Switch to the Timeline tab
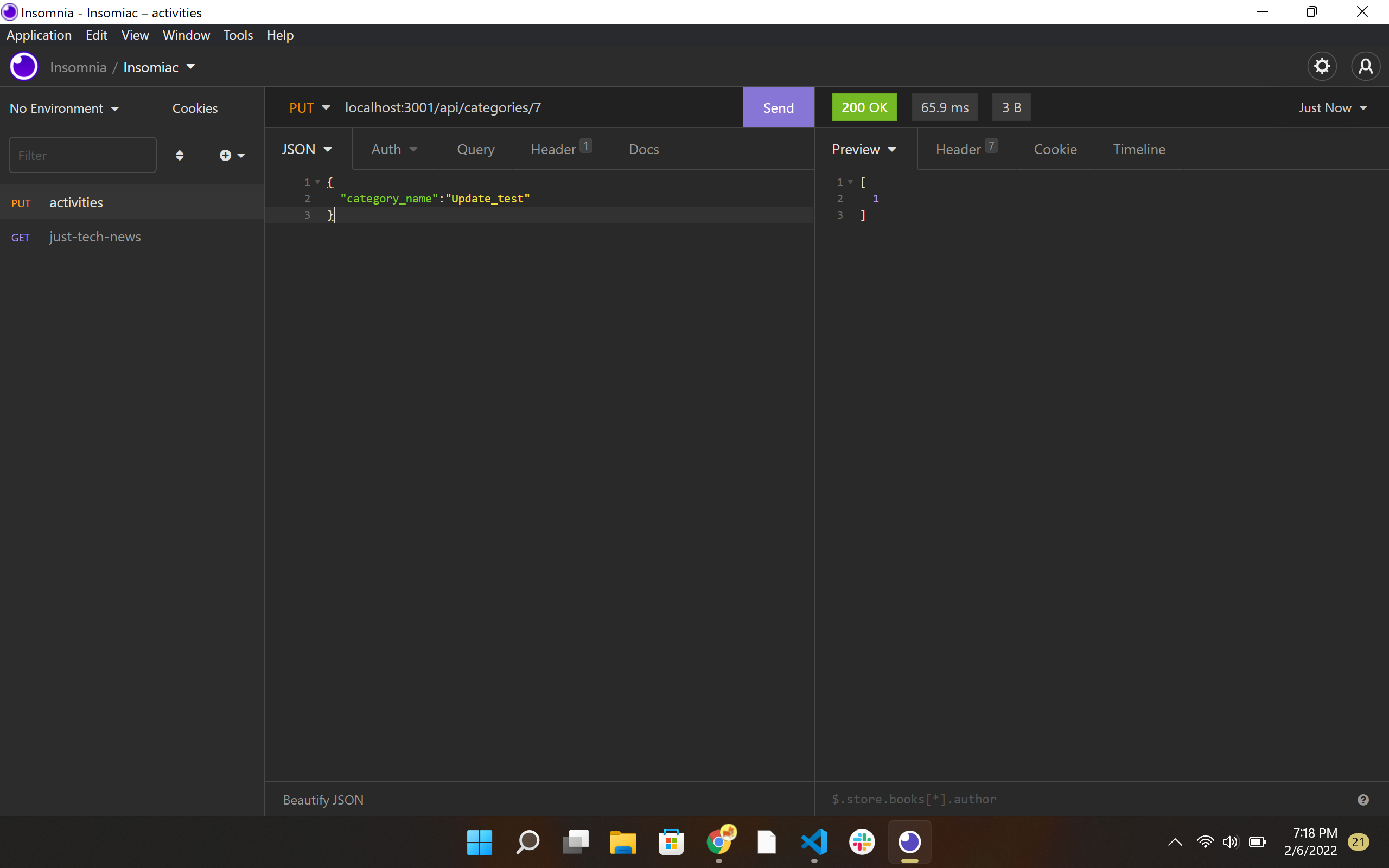Viewport: 1389px width, 868px height. coord(1139,149)
